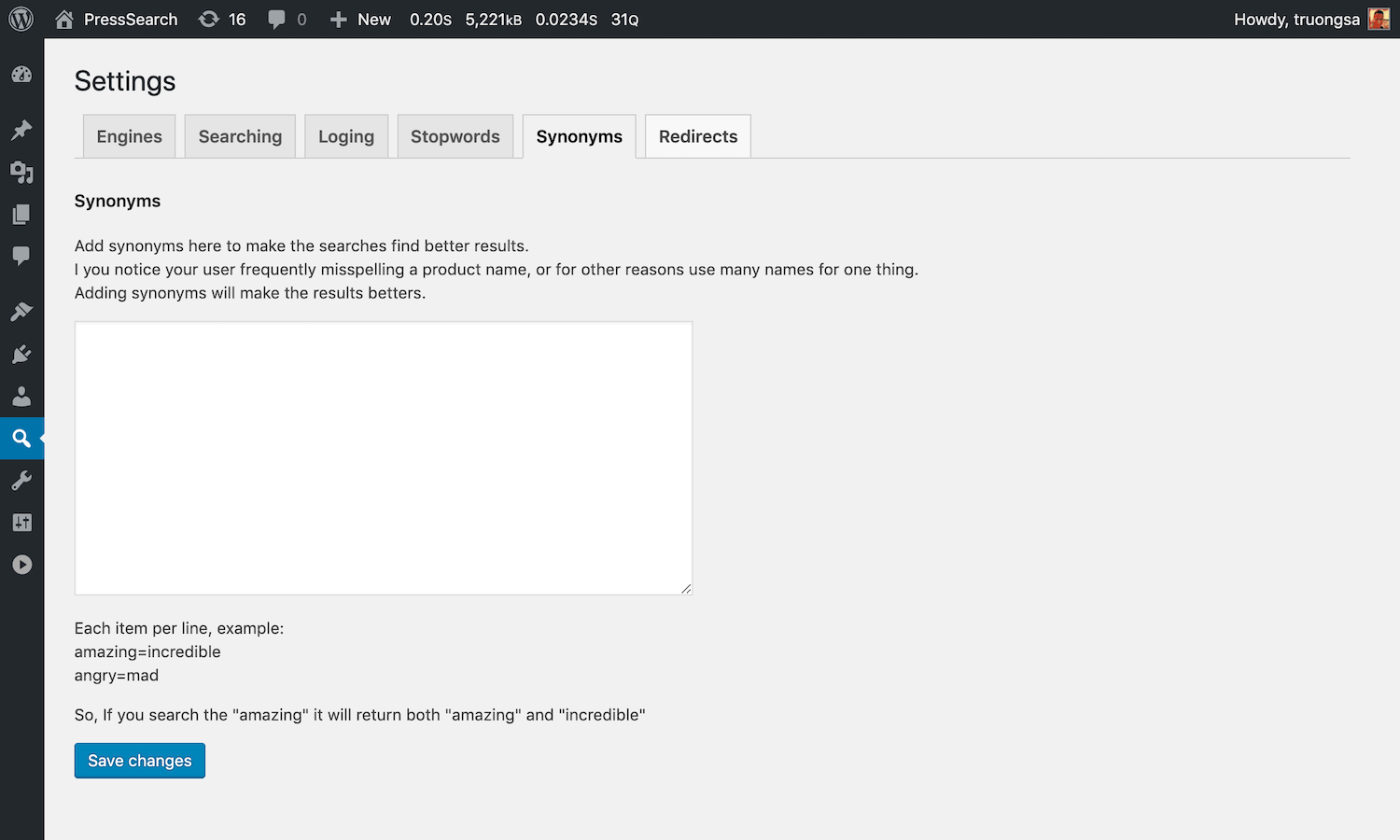
Task: Focus the synonyms text area
Action: point(384,458)
